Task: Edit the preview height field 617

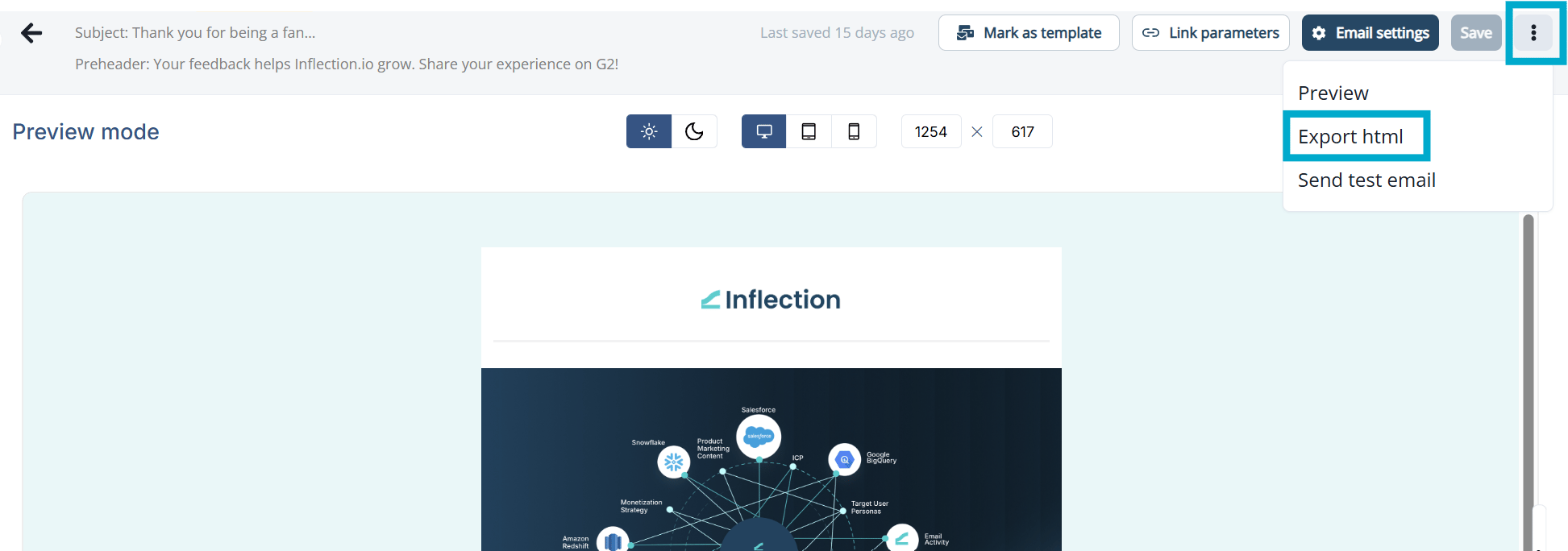Action: 1022,131
